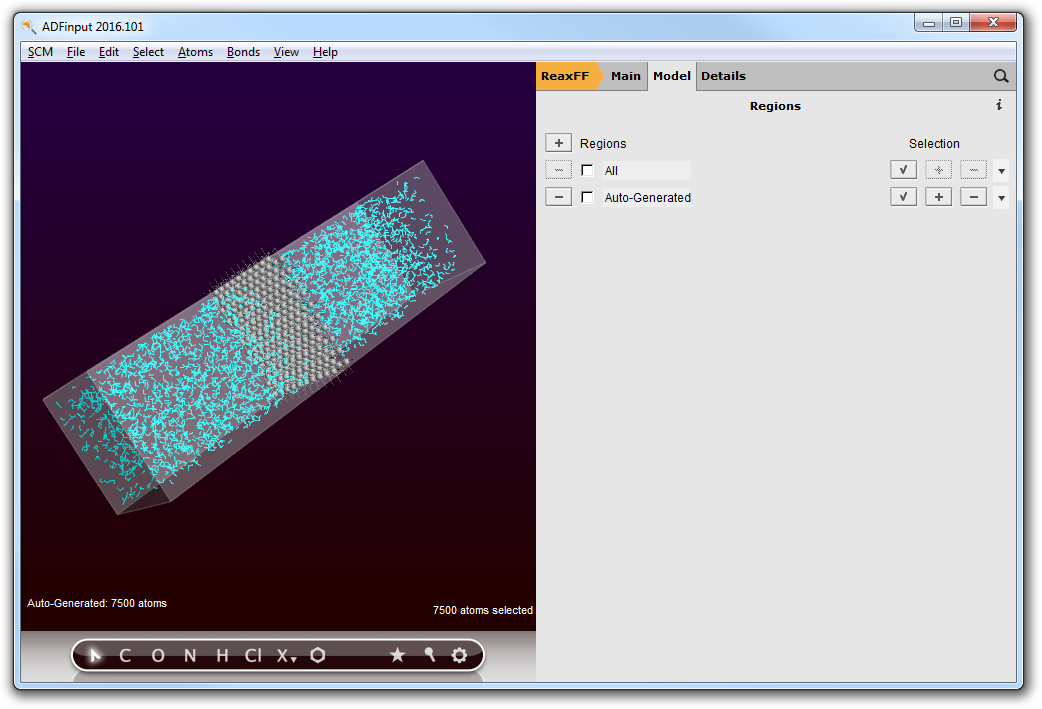Viewport: 1042px width, 709px height.
Task: Switch to the Details tab
Action: point(723,76)
